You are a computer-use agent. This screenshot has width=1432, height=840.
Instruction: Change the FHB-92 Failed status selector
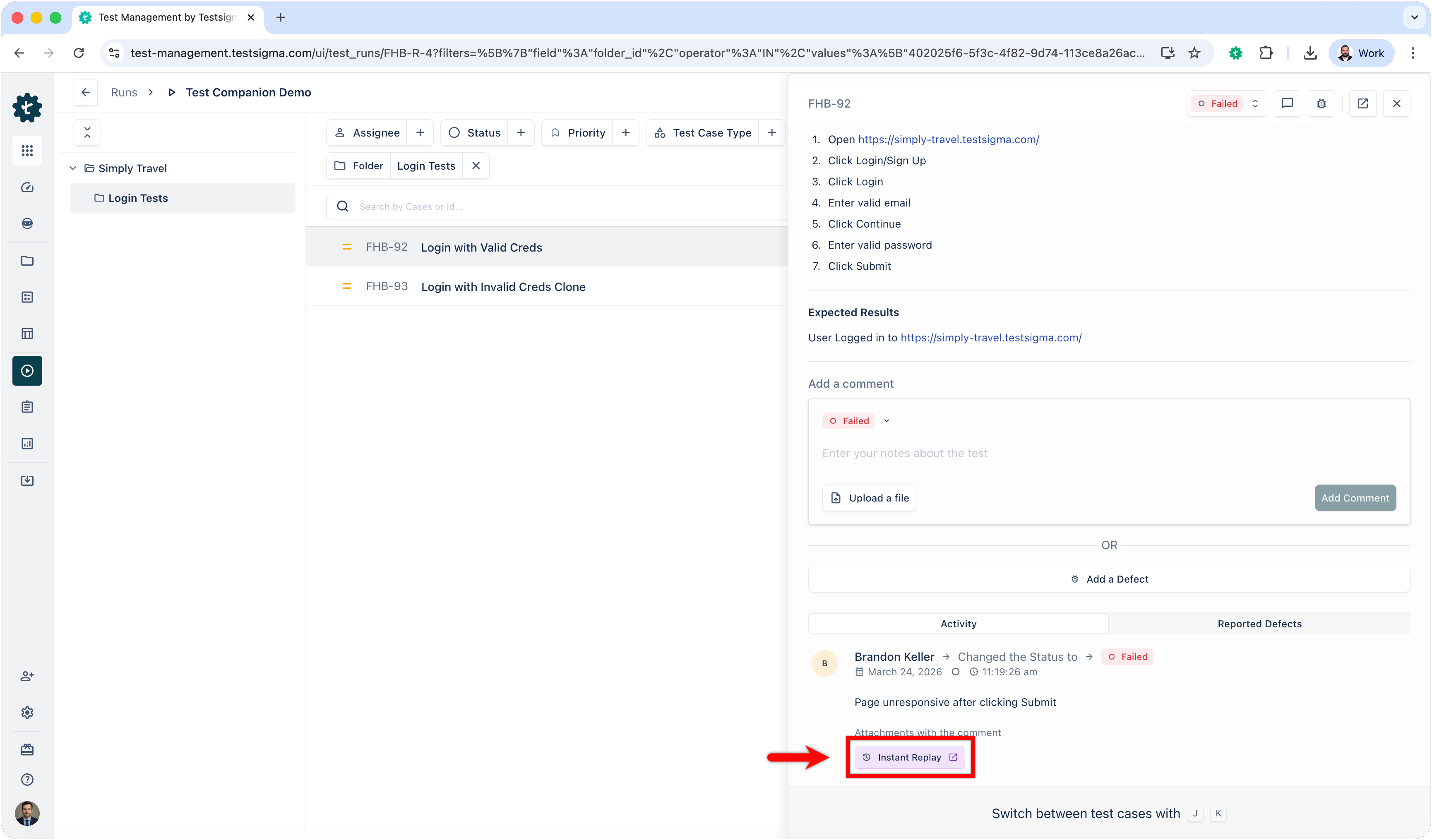coord(1227,103)
